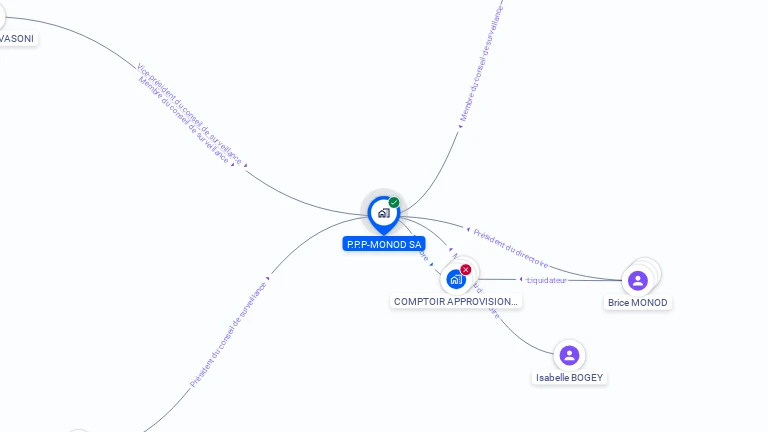
Task: Click the P.P.P-MONOD SA company pin icon
Action: click(384, 214)
